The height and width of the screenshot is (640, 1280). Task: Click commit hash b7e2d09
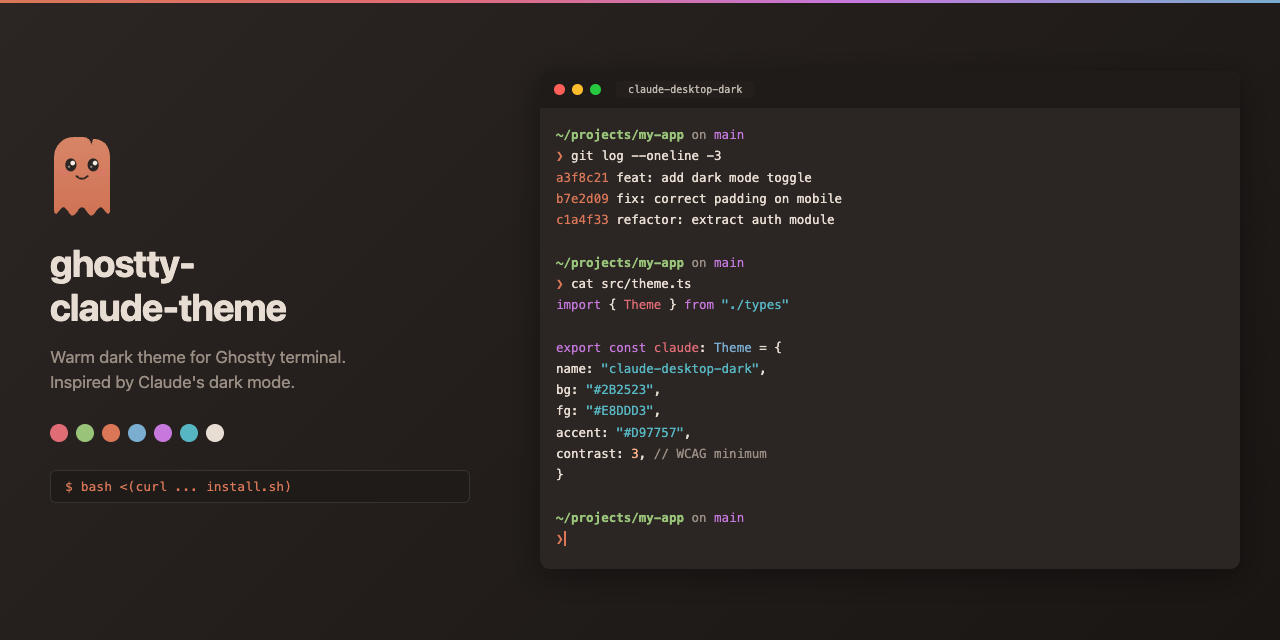click(x=582, y=198)
